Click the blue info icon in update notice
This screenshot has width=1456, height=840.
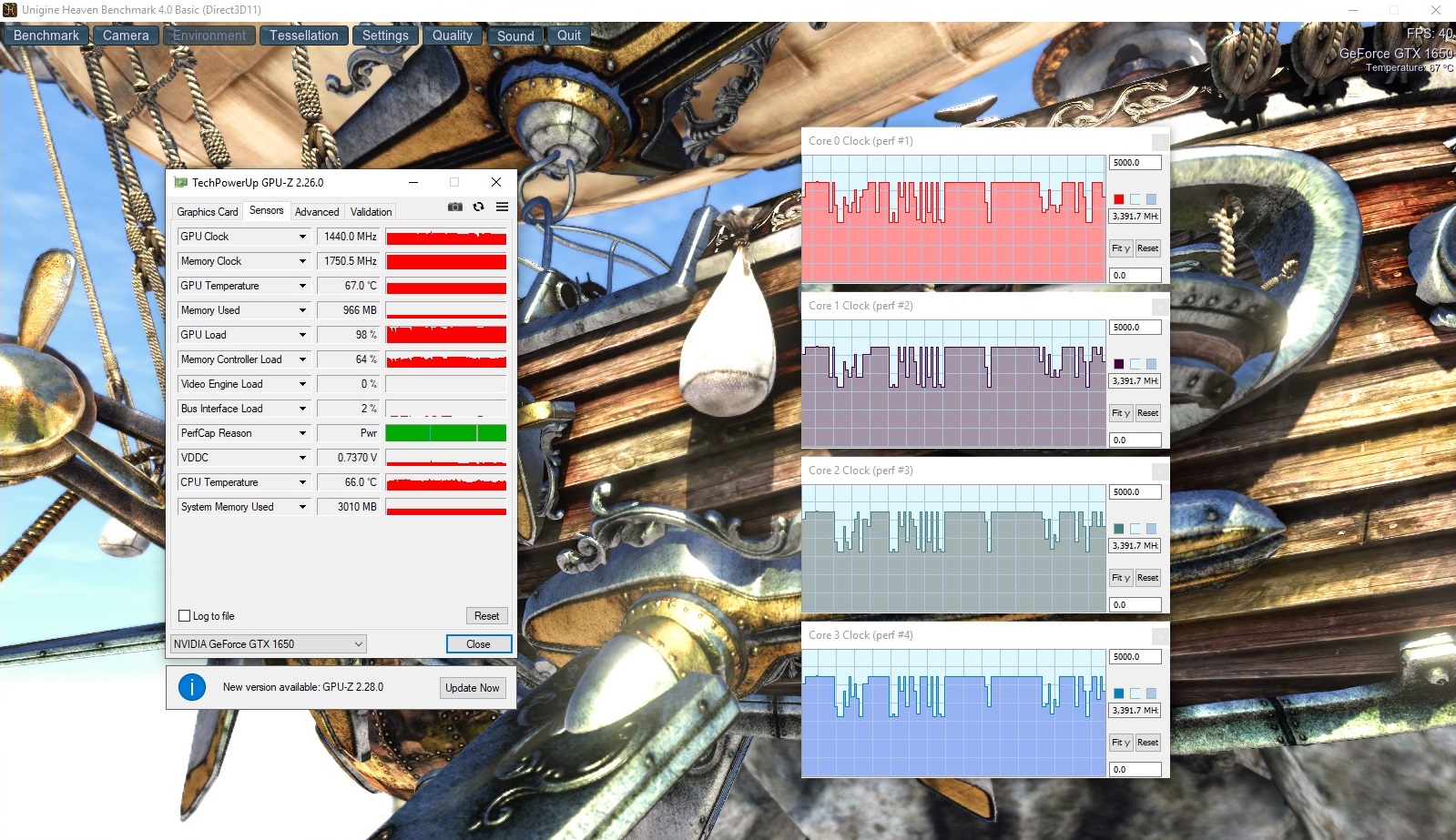[x=192, y=687]
